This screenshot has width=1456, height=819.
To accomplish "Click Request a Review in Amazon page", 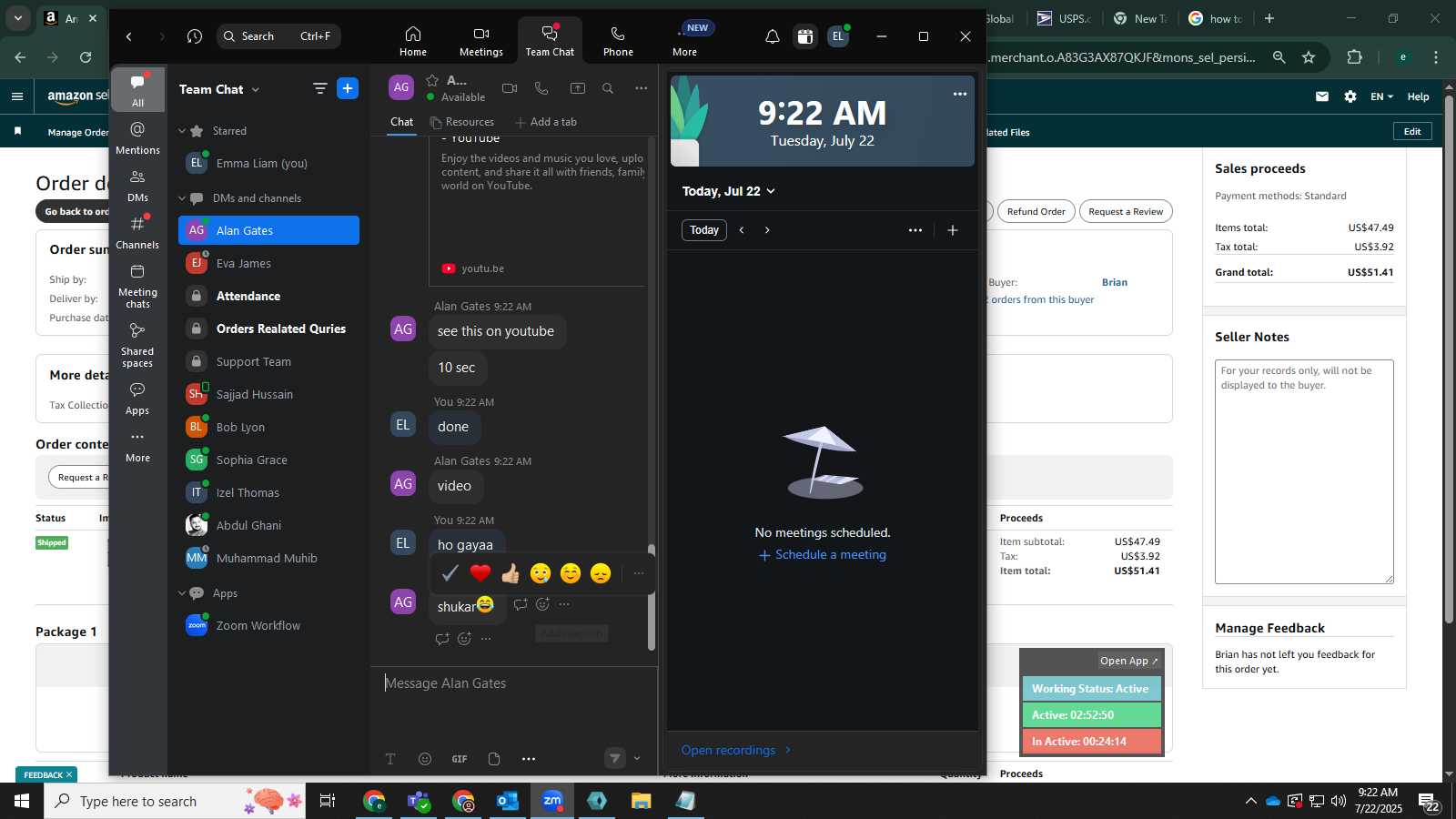I will (x=1126, y=211).
